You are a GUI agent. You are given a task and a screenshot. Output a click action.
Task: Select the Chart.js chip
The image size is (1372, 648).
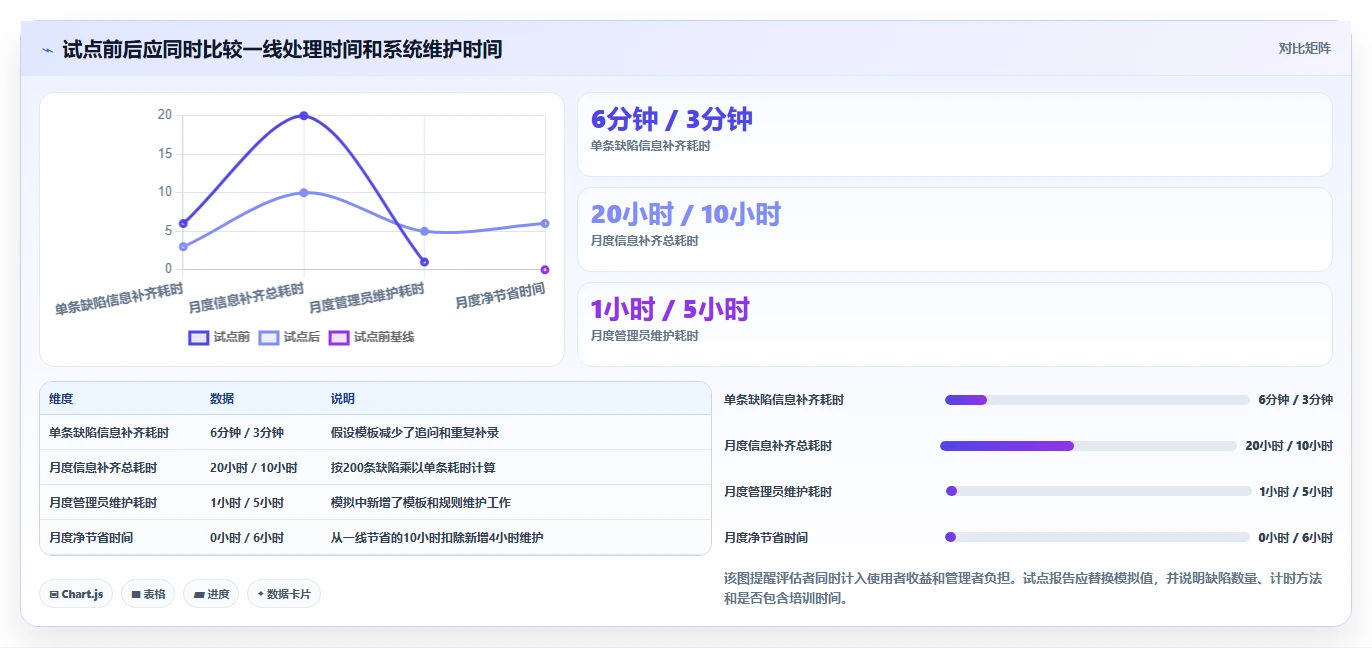[76, 594]
